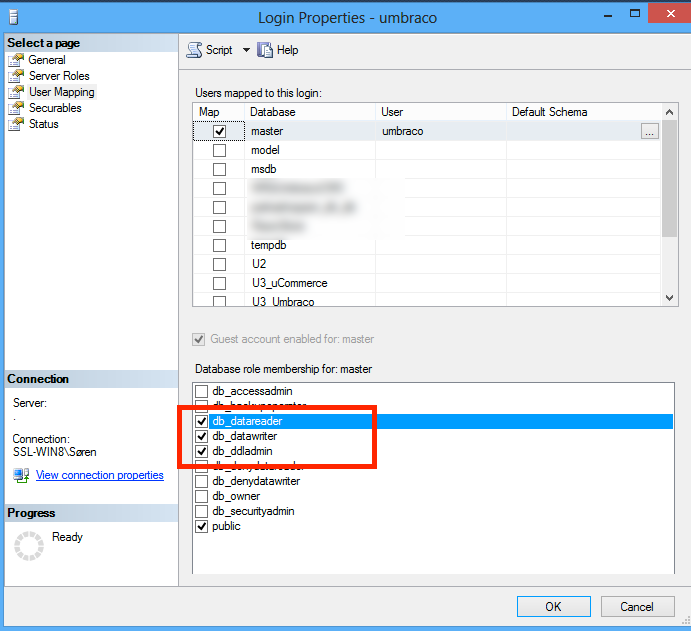Check the Map checkbox for U3_uCommerce
The width and height of the screenshot is (691, 631).
(x=219, y=283)
